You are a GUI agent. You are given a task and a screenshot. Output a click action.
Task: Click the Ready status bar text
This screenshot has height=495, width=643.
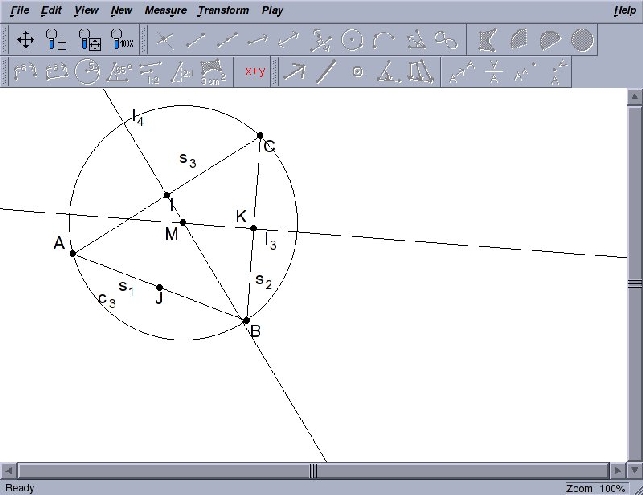point(20,488)
